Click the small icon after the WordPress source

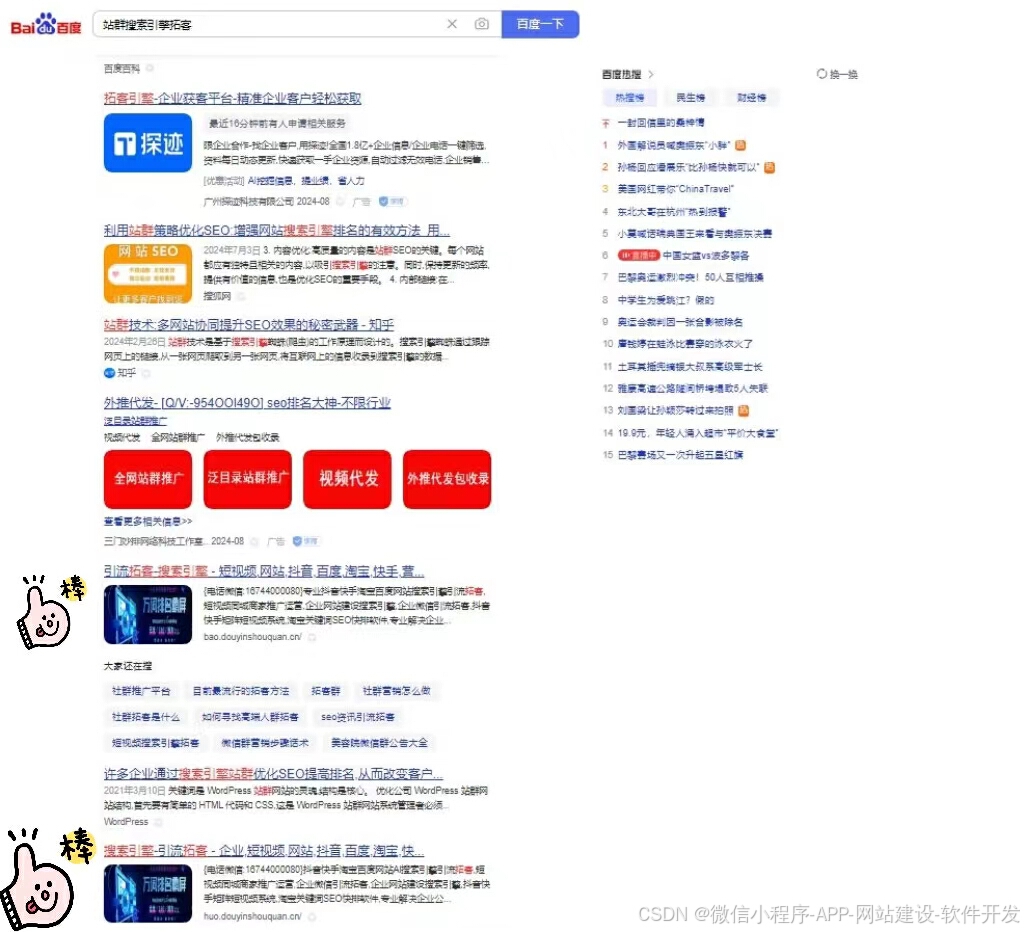(x=158, y=822)
